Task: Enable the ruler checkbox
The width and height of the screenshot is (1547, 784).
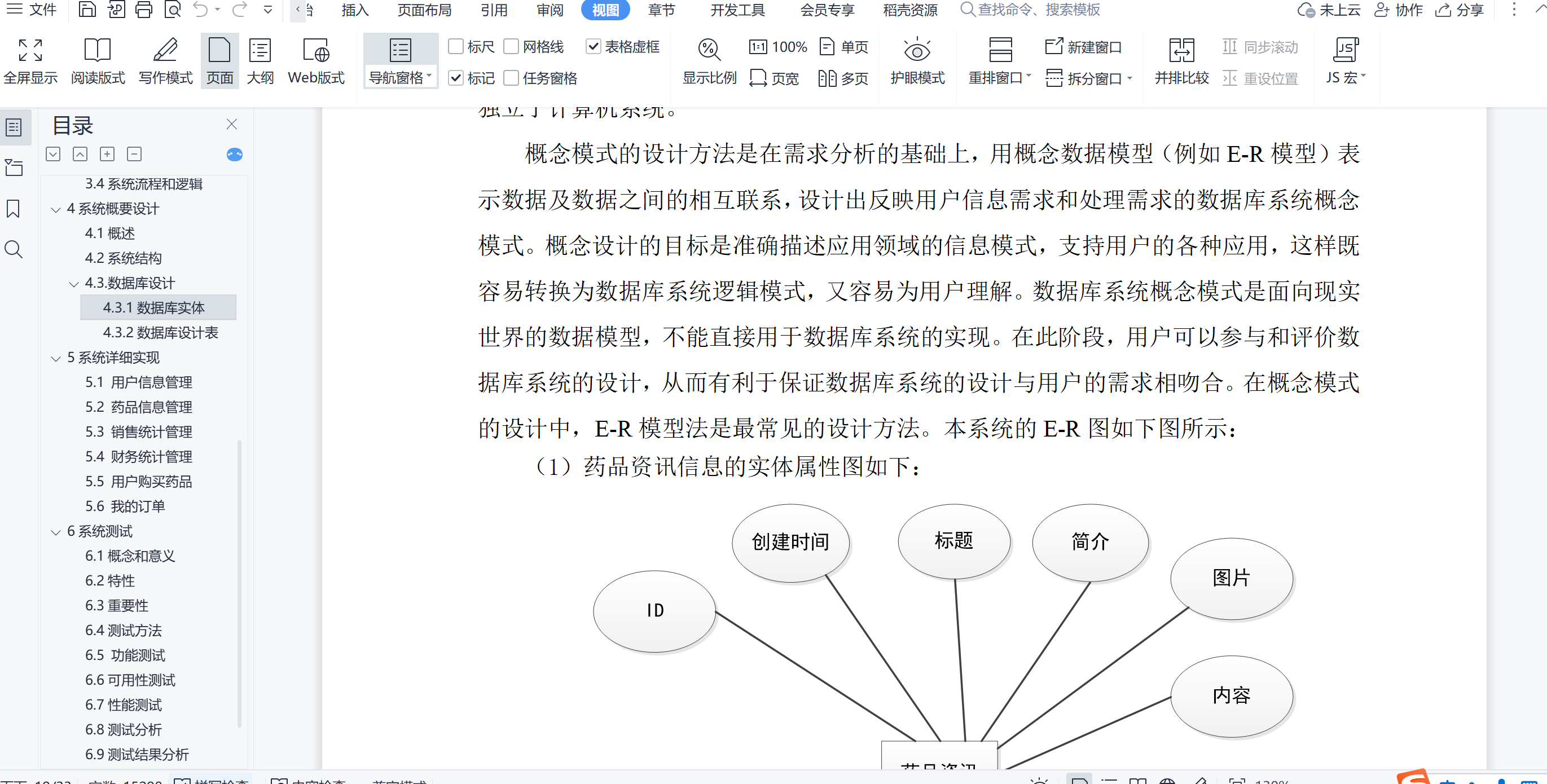Action: (456, 47)
